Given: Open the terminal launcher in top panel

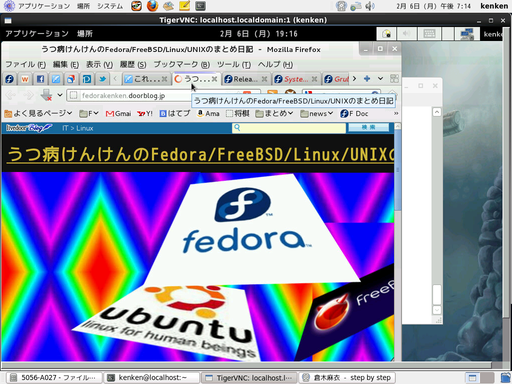Looking at the screenshot, I should pyautogui.click(x=200, y=6).
